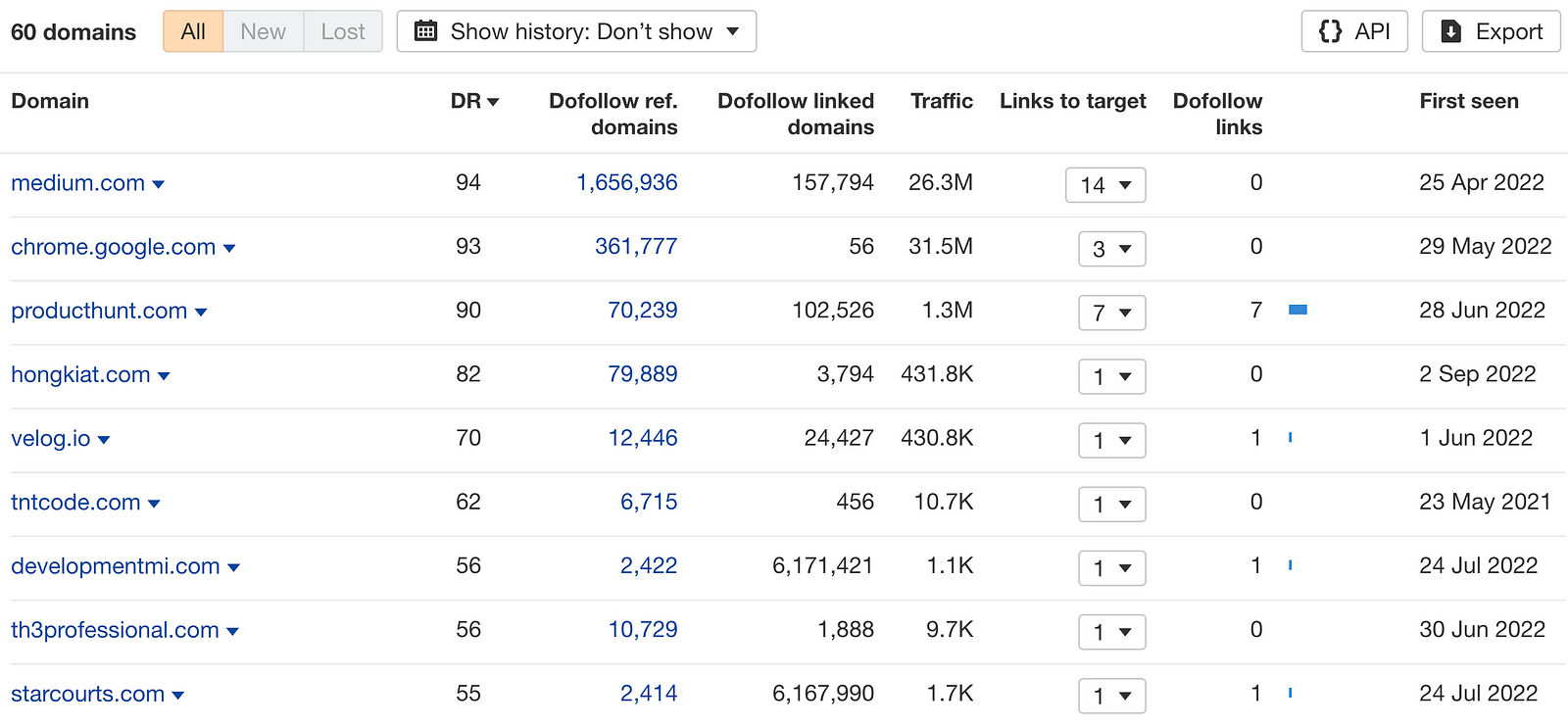Viewport: 1568px width, 726px height.
Task: Expand the arrow next to chrome.google.com
Action: pyautogui.click(x=229, y=248)
